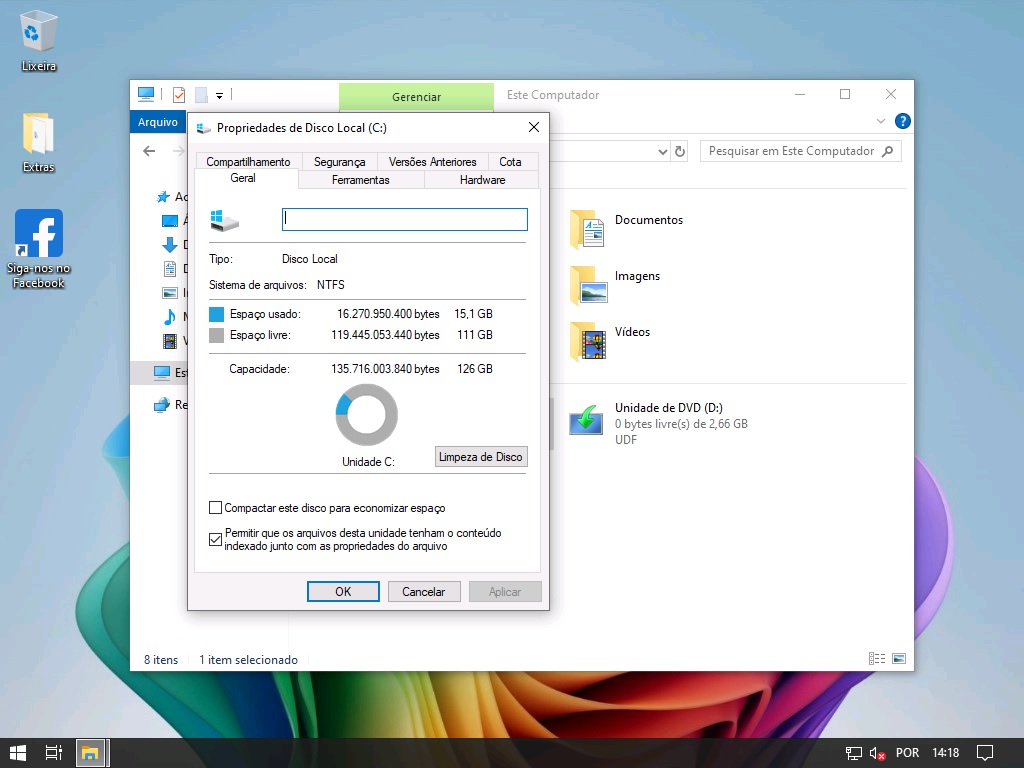Select the Downloads arrow in navigation pane
Image resolution: width=1024 pixels, height=768 pixels.
(169, 245)
